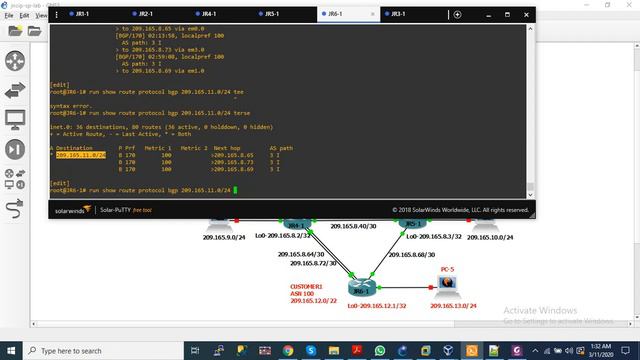Browse end devices in GNS3 sidebar
The height and width of the screenshot is (360, 640).
tap(15, 120)
